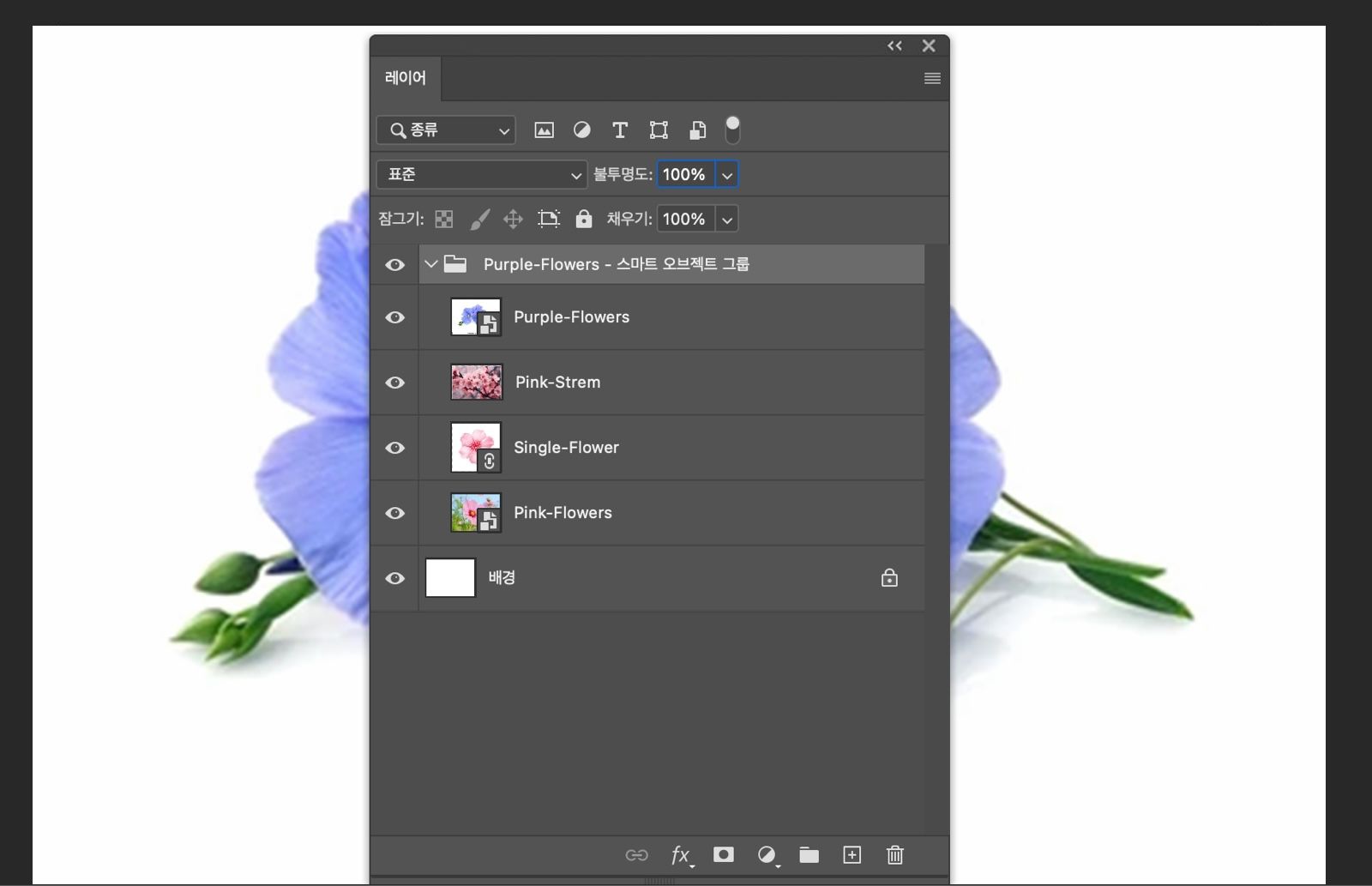The width and height of the screenshot is (1372, 886).
Task: Open the 불투명도 opacity slider dropdown
Action: (727, 175)
